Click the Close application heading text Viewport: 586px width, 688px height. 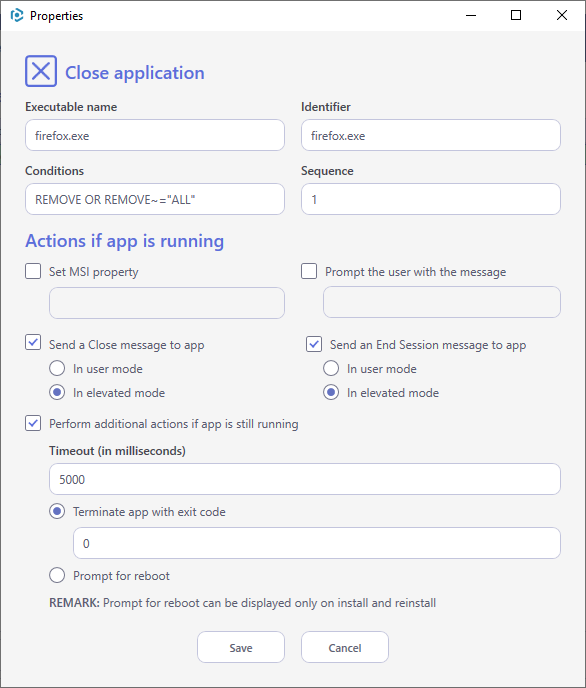click(x=135, y=73)
